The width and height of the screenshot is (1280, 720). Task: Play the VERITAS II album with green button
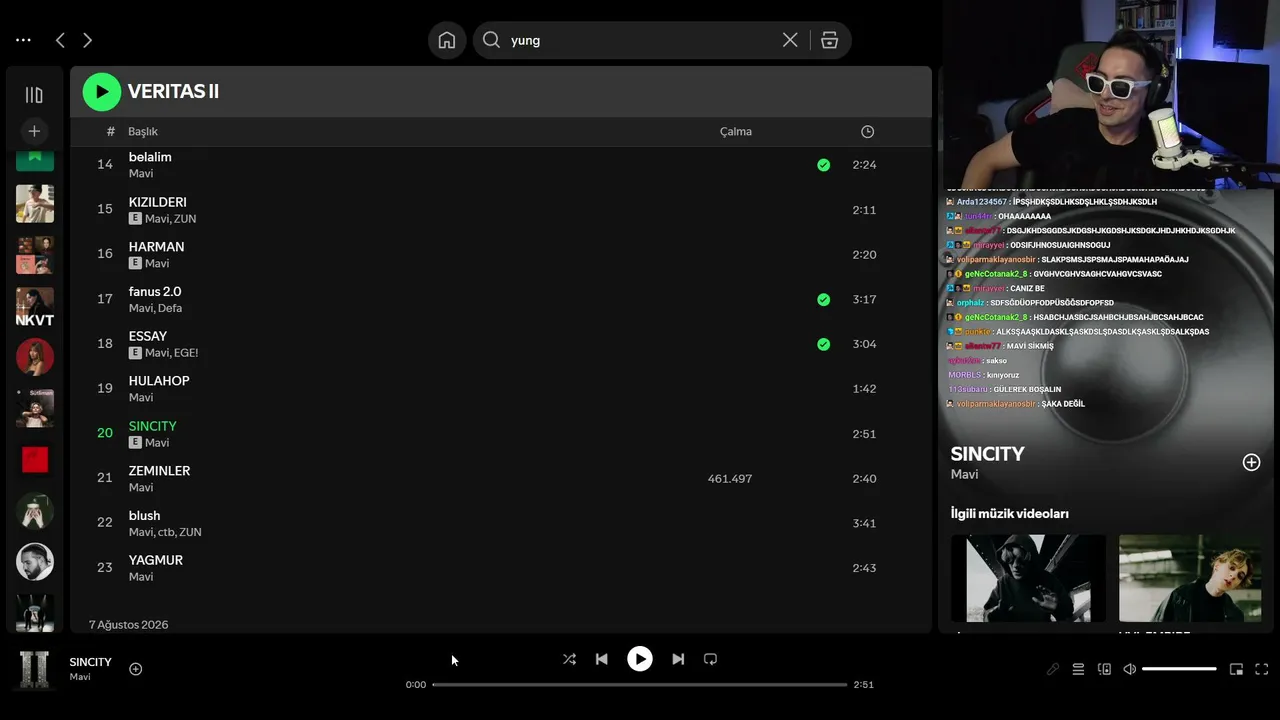click(x=101, y=92)
